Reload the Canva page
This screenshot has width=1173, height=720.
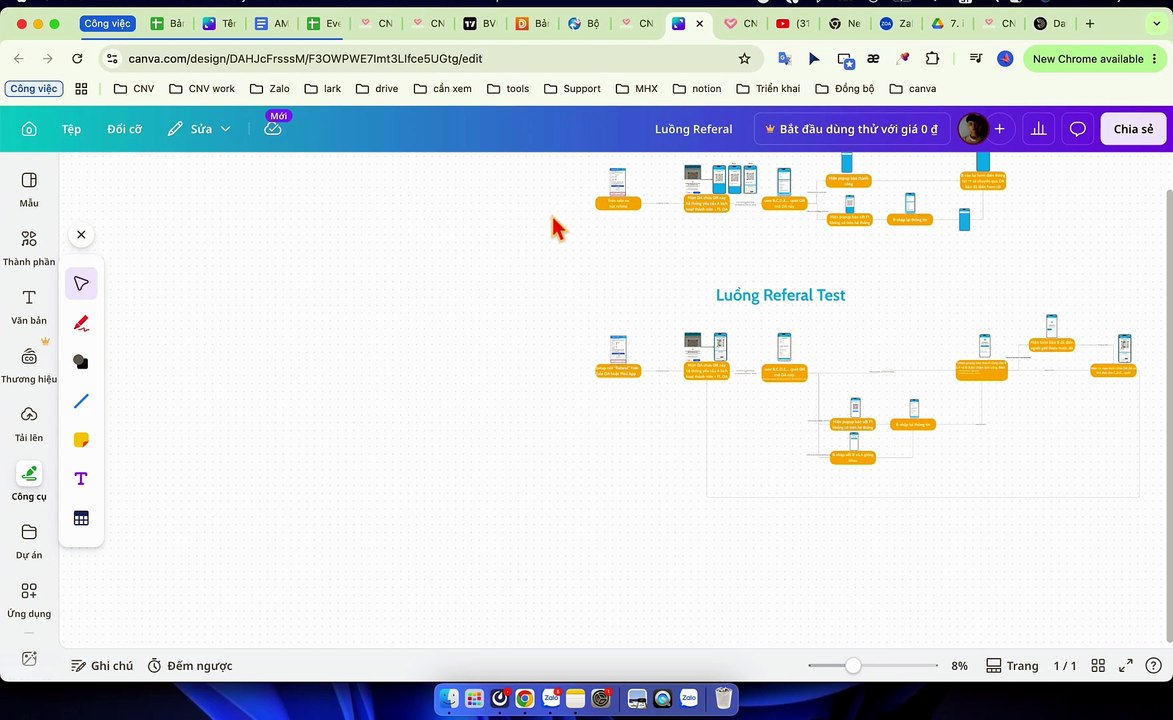76,58
